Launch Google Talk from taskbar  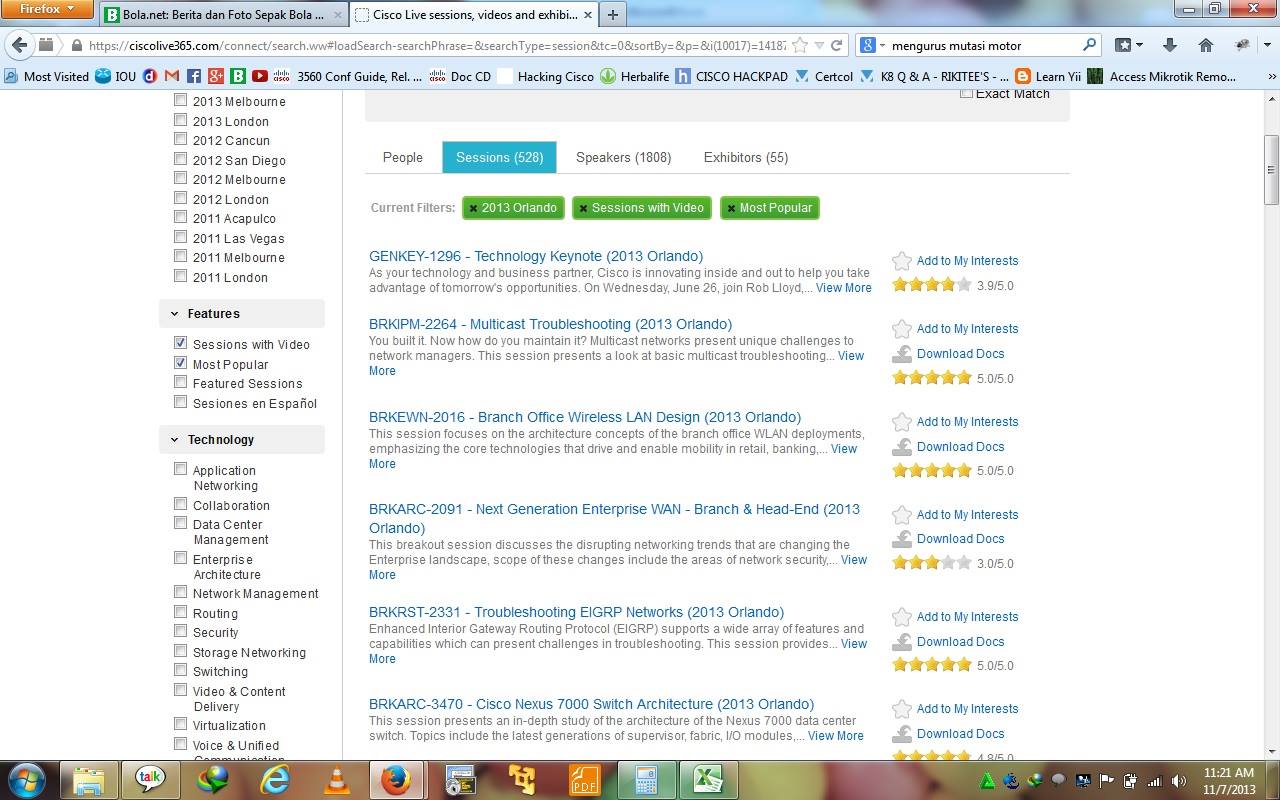click(151, 779)
